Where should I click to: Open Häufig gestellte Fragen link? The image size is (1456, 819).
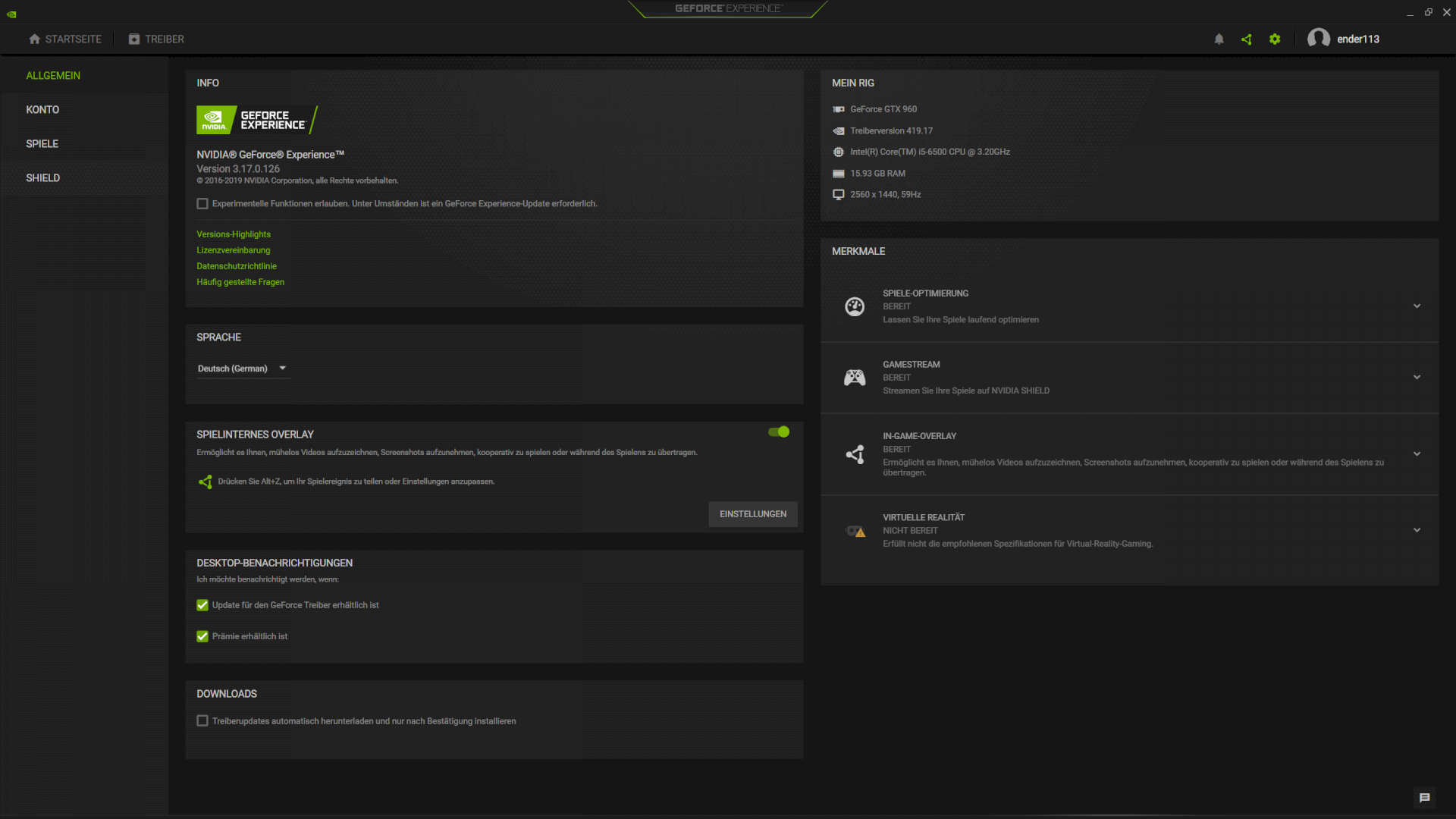240,282
